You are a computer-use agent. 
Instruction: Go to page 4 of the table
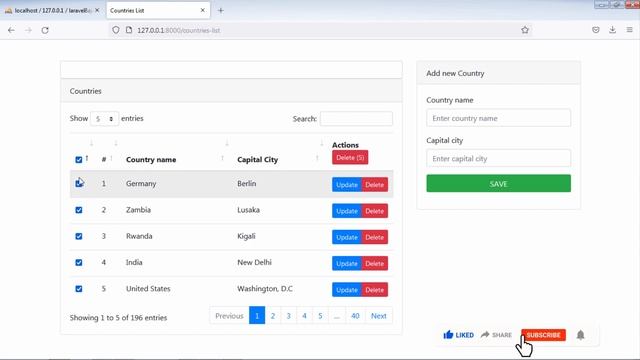pyautogui.click(x=304, y=316)
